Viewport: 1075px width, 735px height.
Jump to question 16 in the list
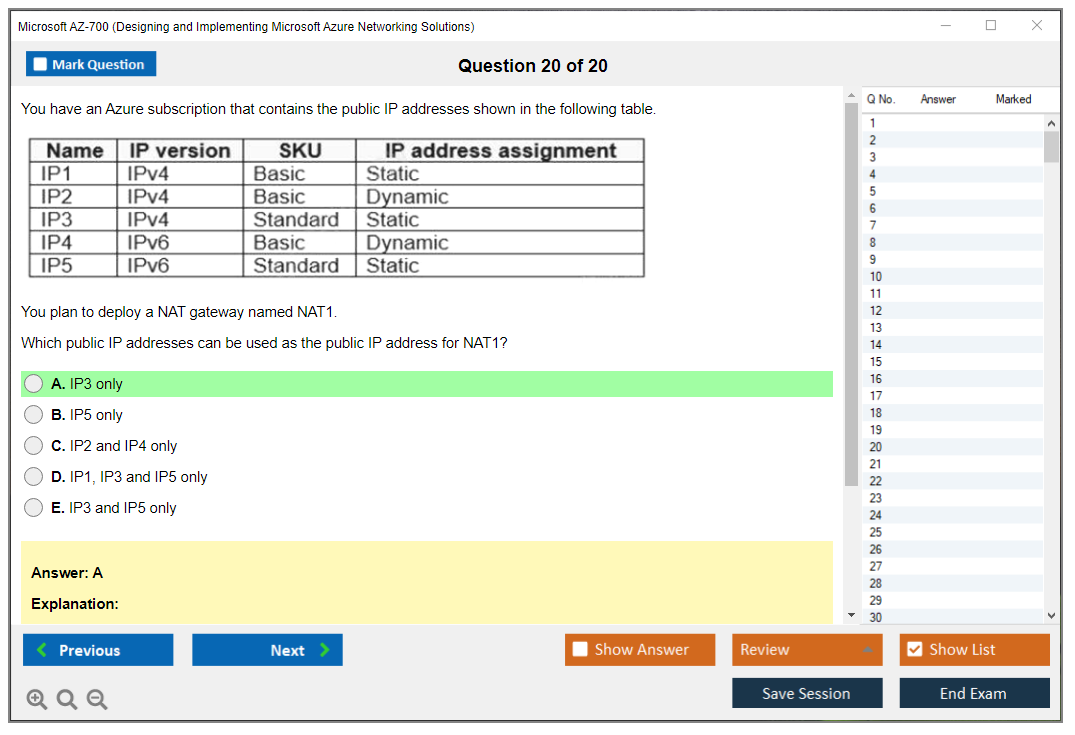[876, 379]
